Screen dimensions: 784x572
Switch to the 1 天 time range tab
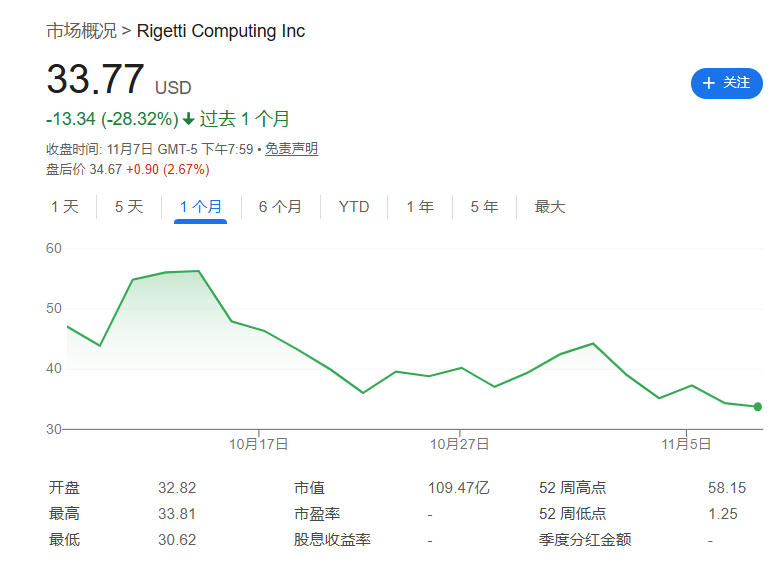point(64,207)
